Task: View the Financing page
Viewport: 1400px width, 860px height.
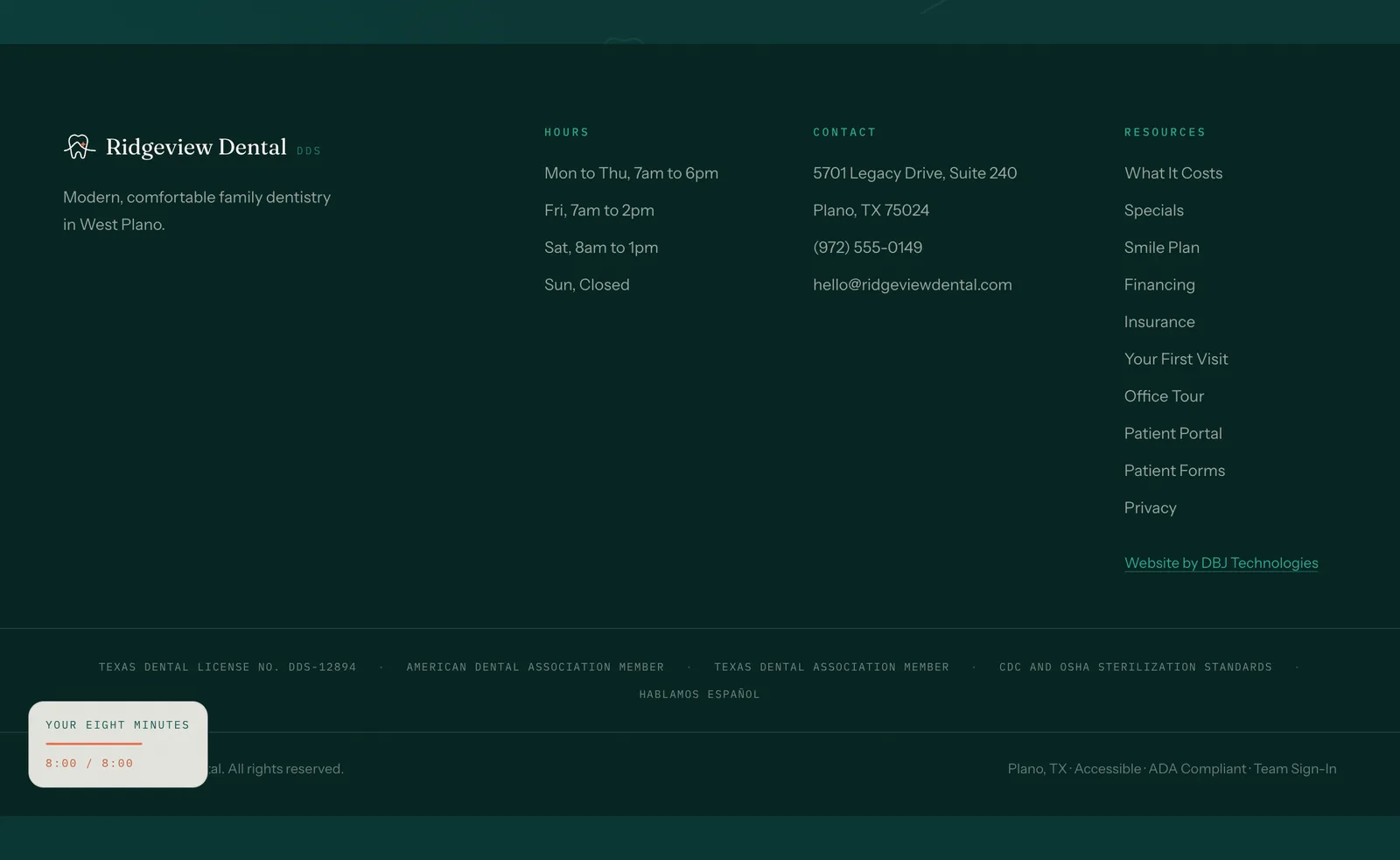Action: point(1159,284)
